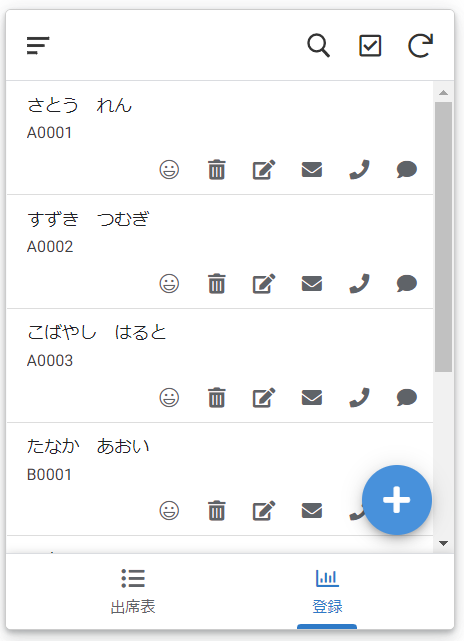Switch to the 出席表 tab

pos(133,592)
